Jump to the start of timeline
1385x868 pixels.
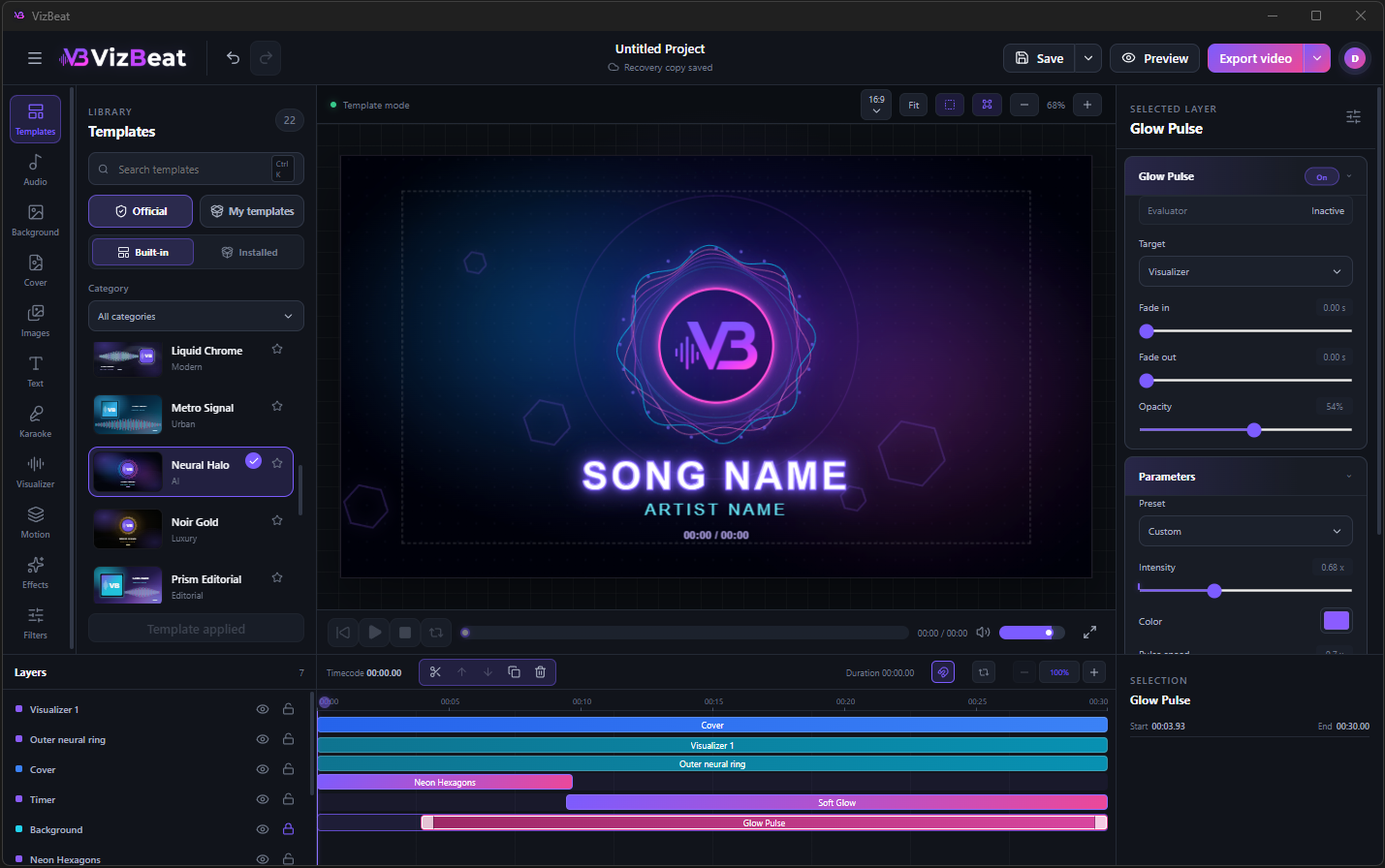pos(343,633)
